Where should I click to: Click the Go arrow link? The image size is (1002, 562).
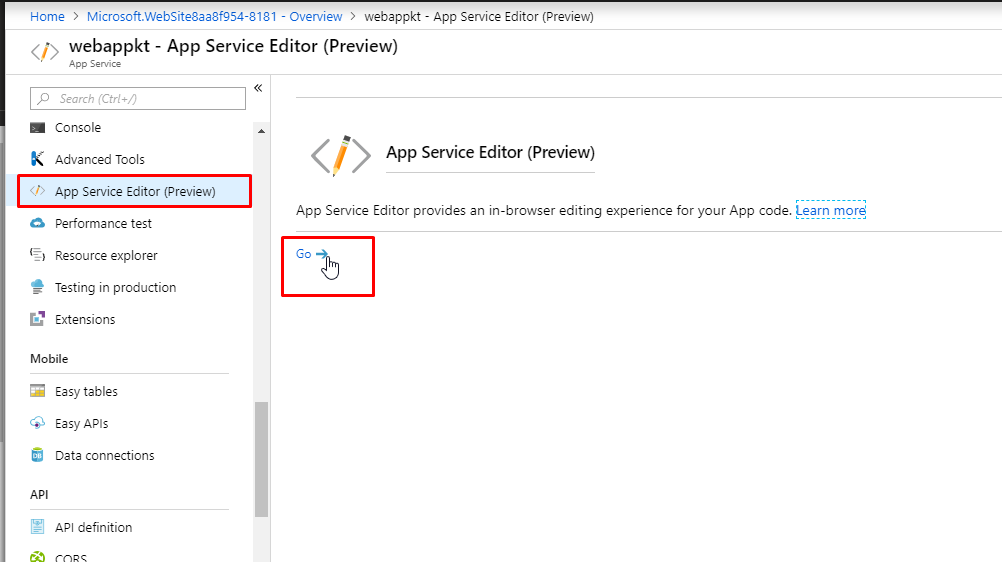(x=312, y=254)
